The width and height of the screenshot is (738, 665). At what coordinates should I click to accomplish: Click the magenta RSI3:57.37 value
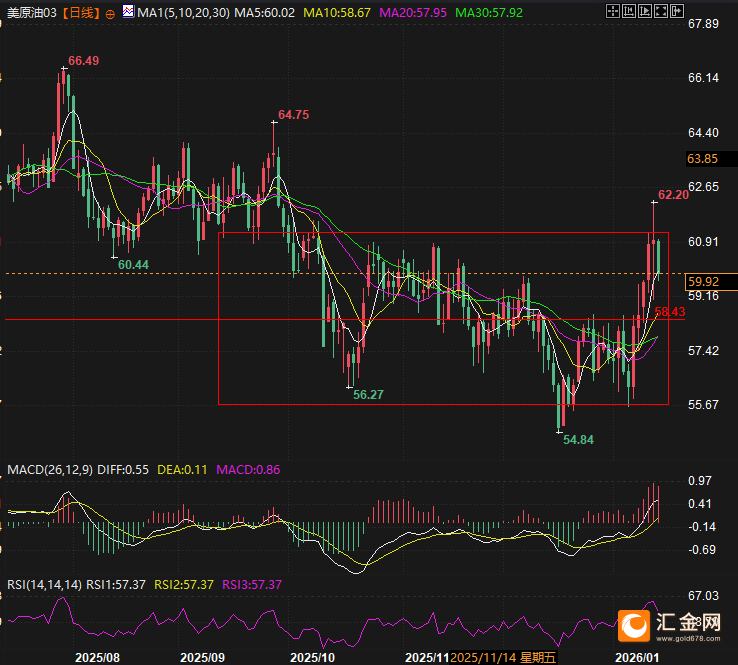tap(252, 585)
